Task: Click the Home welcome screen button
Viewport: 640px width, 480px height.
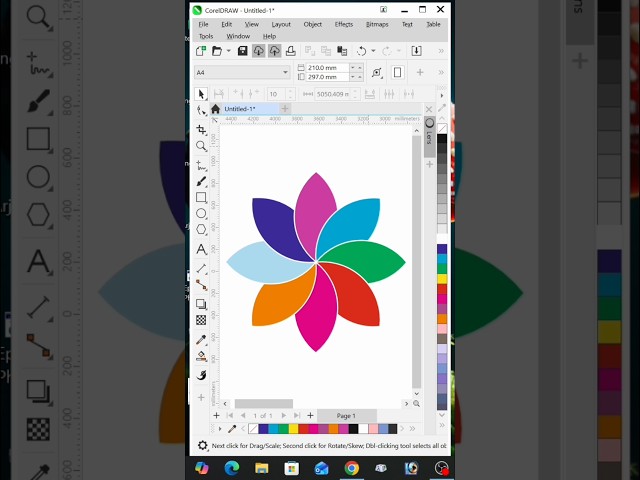Action: (216, 109)
